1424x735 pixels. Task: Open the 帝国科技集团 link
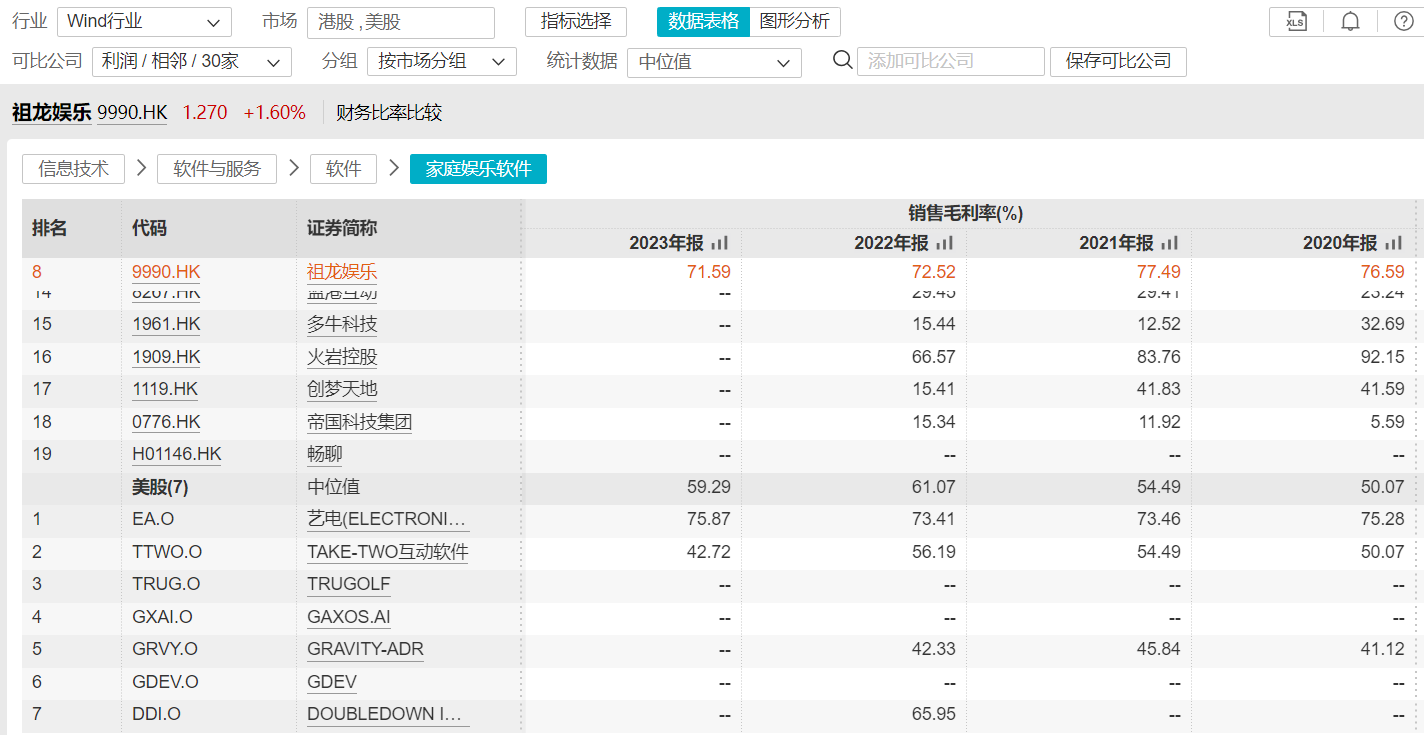(x=359, y=422)
